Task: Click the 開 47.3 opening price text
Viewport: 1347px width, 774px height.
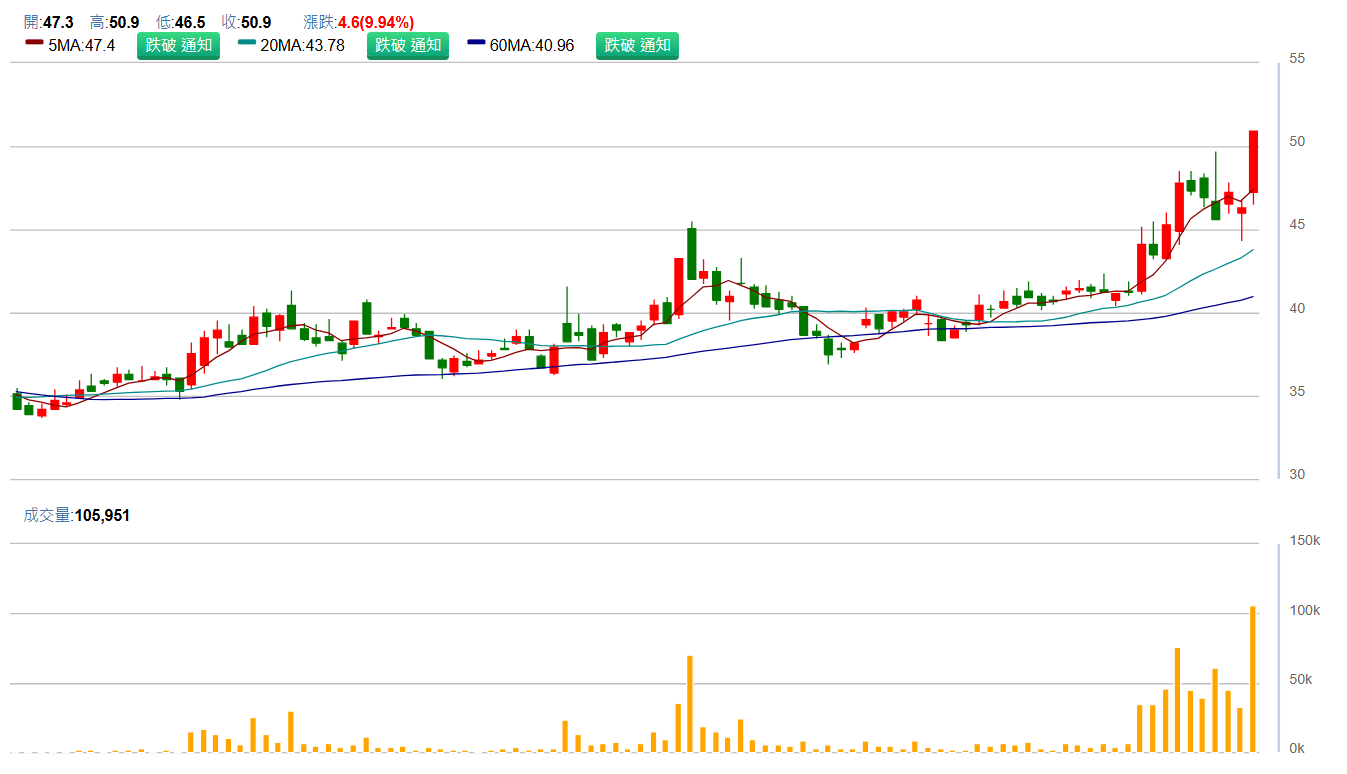Action: point(48,22)
